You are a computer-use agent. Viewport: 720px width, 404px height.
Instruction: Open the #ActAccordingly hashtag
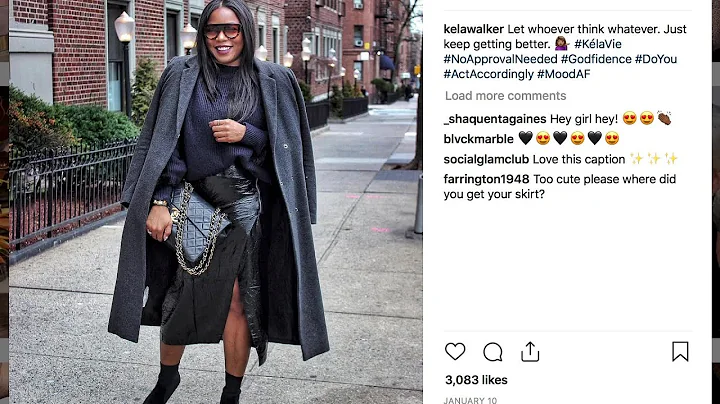(x=489, y=74)
